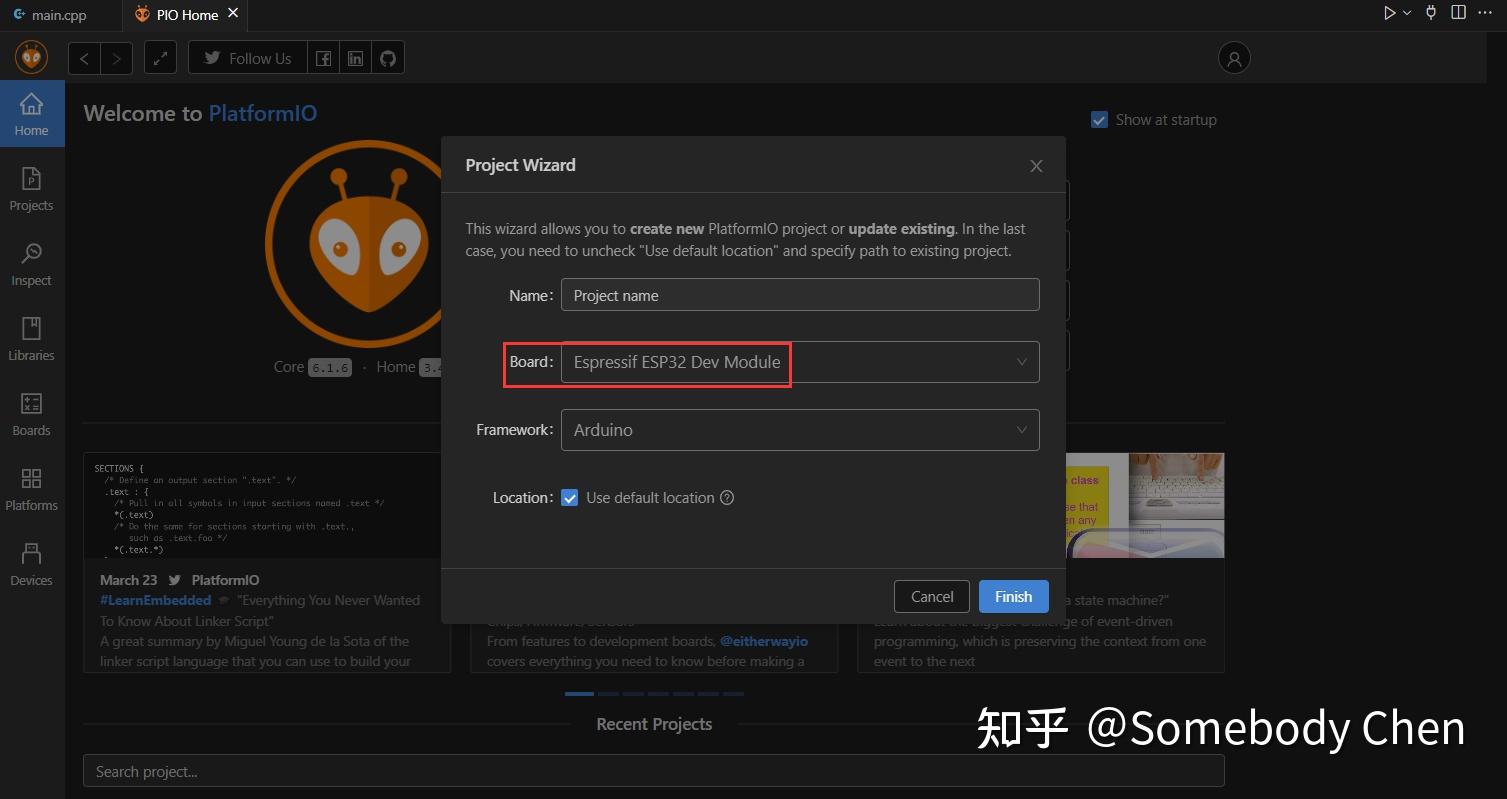The image size is (1507, 799).
Task: Click the first news carousel indicator
Action: click(x=579, y=693)
